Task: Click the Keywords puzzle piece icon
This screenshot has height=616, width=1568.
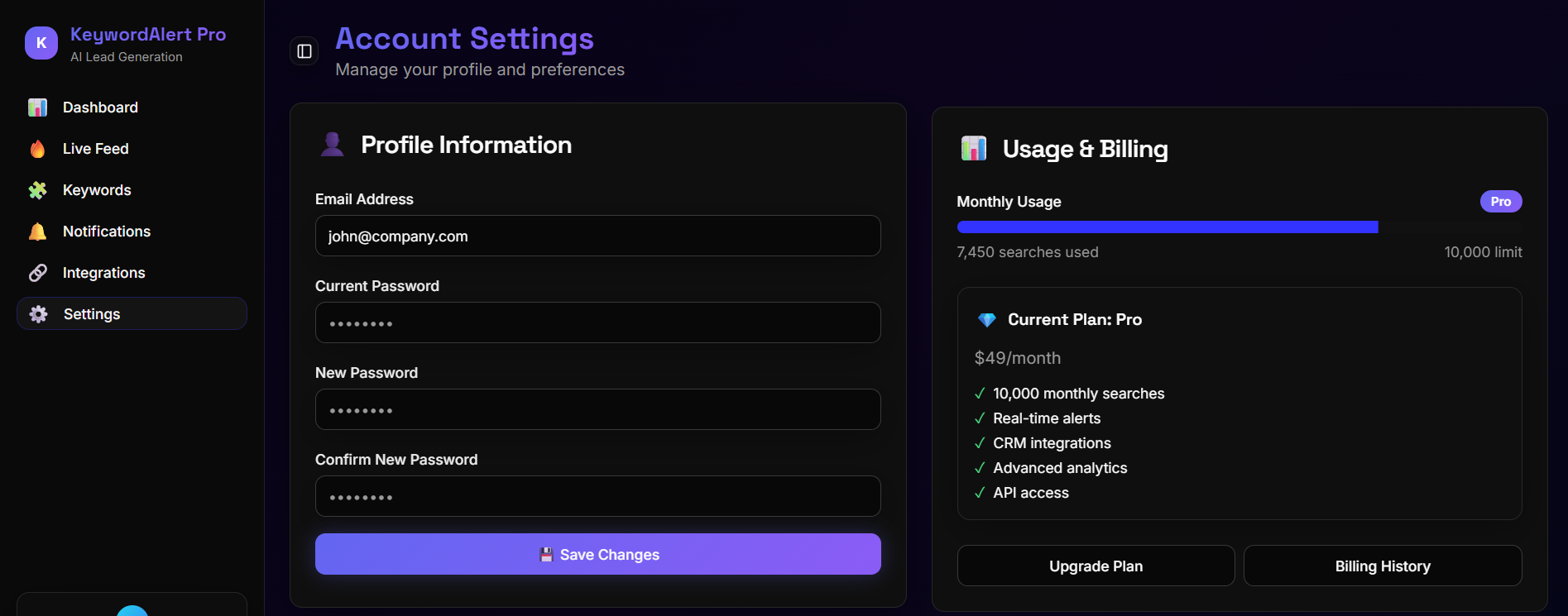Action: coord(38,190)
